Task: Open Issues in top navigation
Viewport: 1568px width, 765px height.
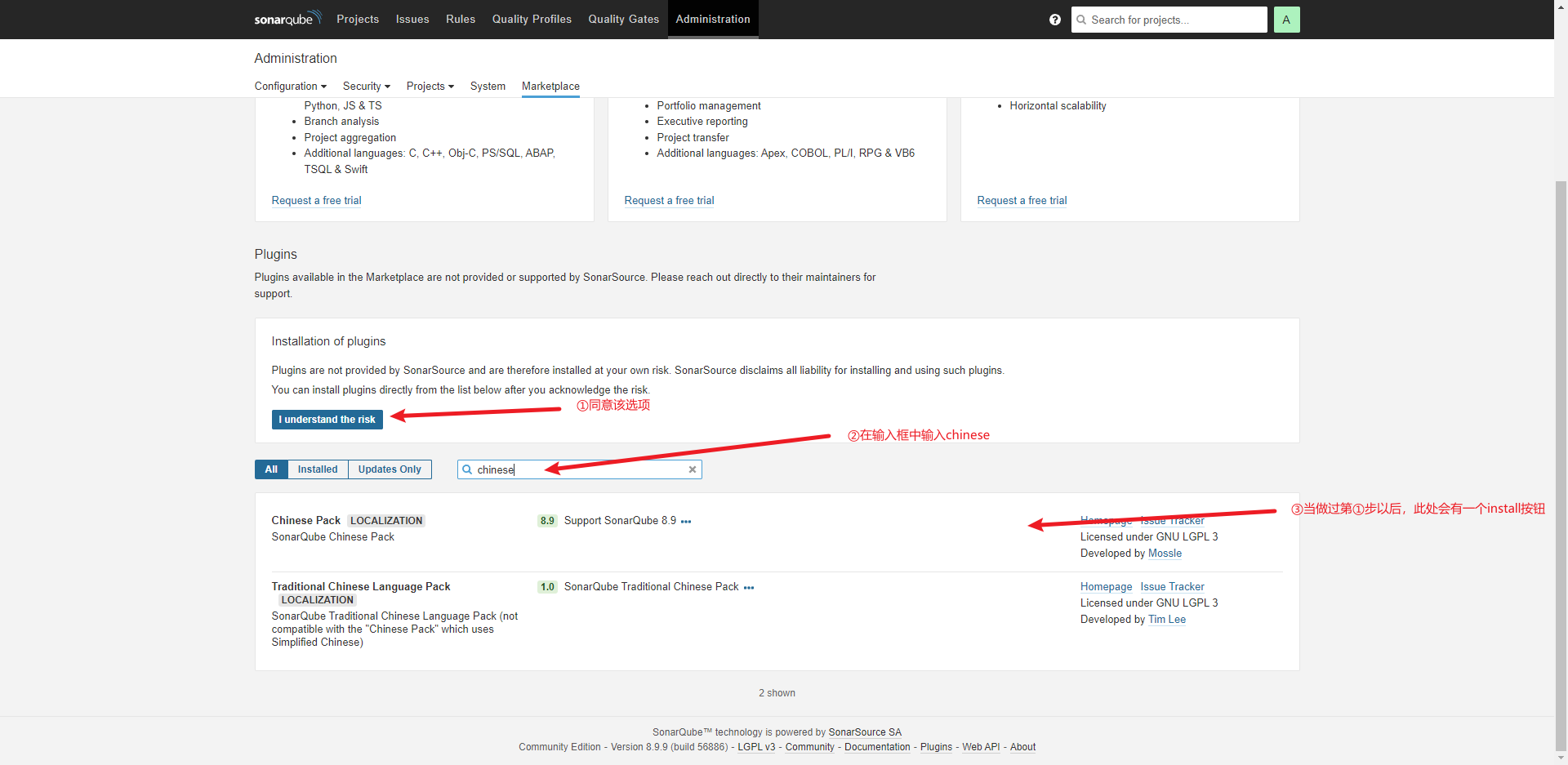Action: (412, 19)
